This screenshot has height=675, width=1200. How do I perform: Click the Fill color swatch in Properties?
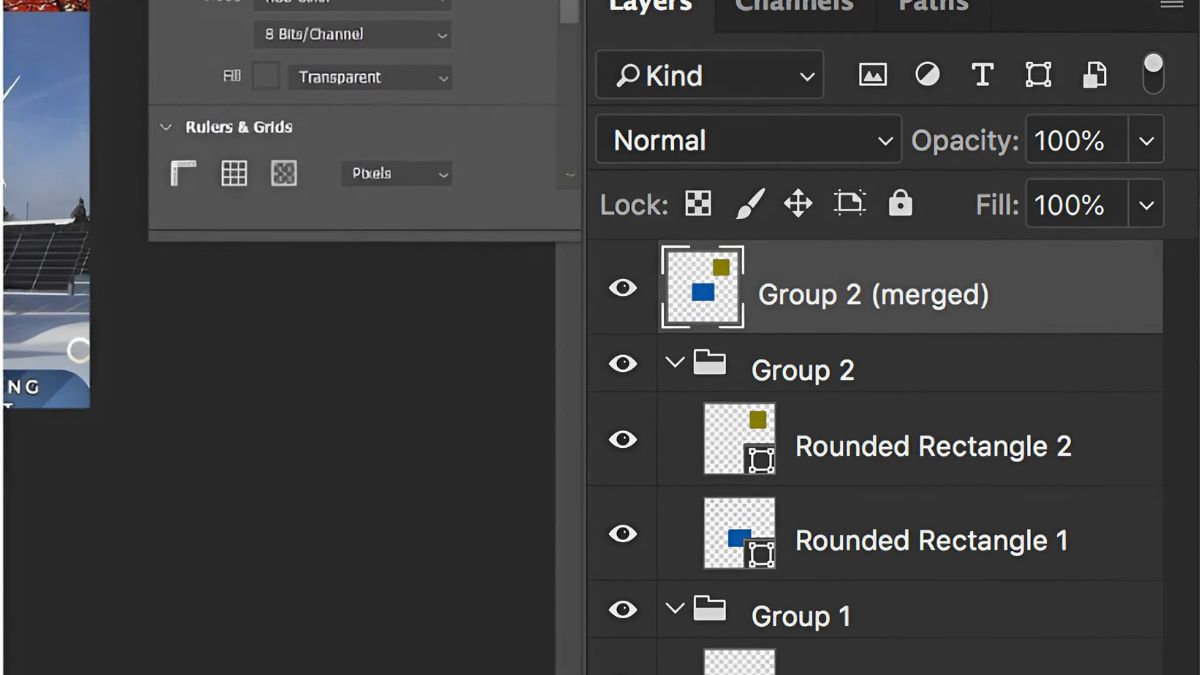click(266, 76)
